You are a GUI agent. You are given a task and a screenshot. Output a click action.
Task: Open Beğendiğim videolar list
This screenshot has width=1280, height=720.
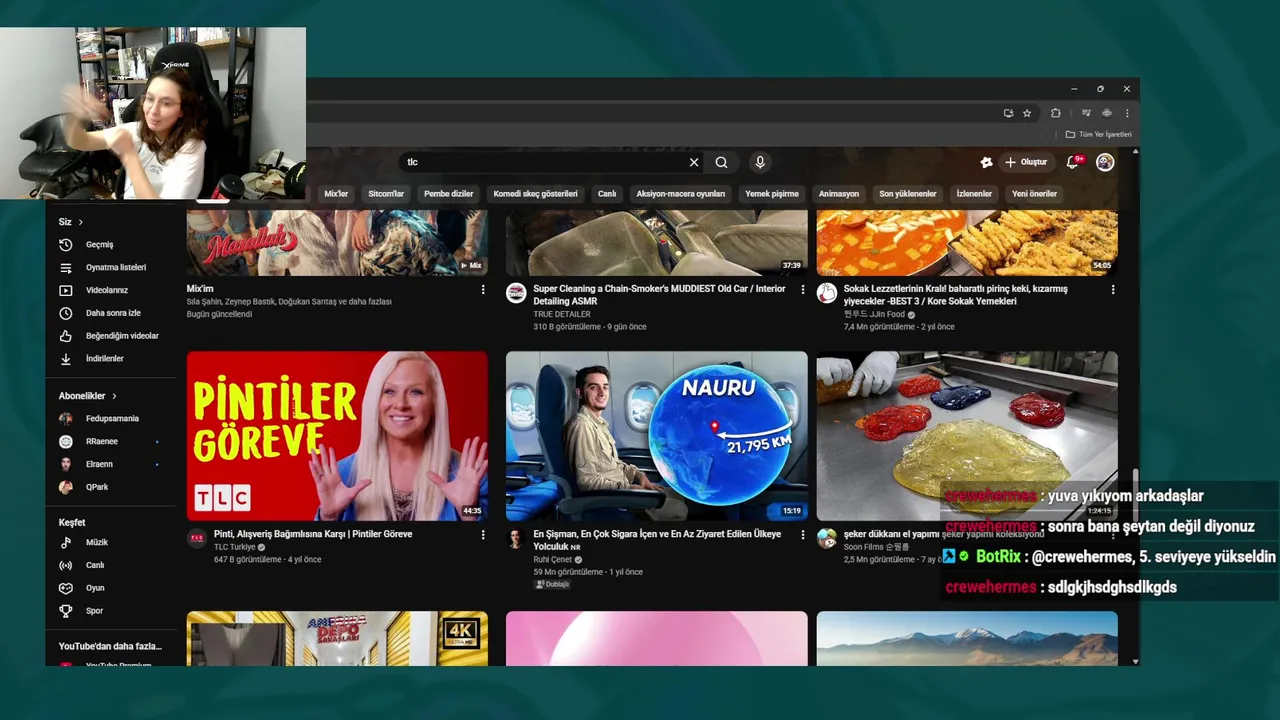pyautogui.click(x=121, y=336)
